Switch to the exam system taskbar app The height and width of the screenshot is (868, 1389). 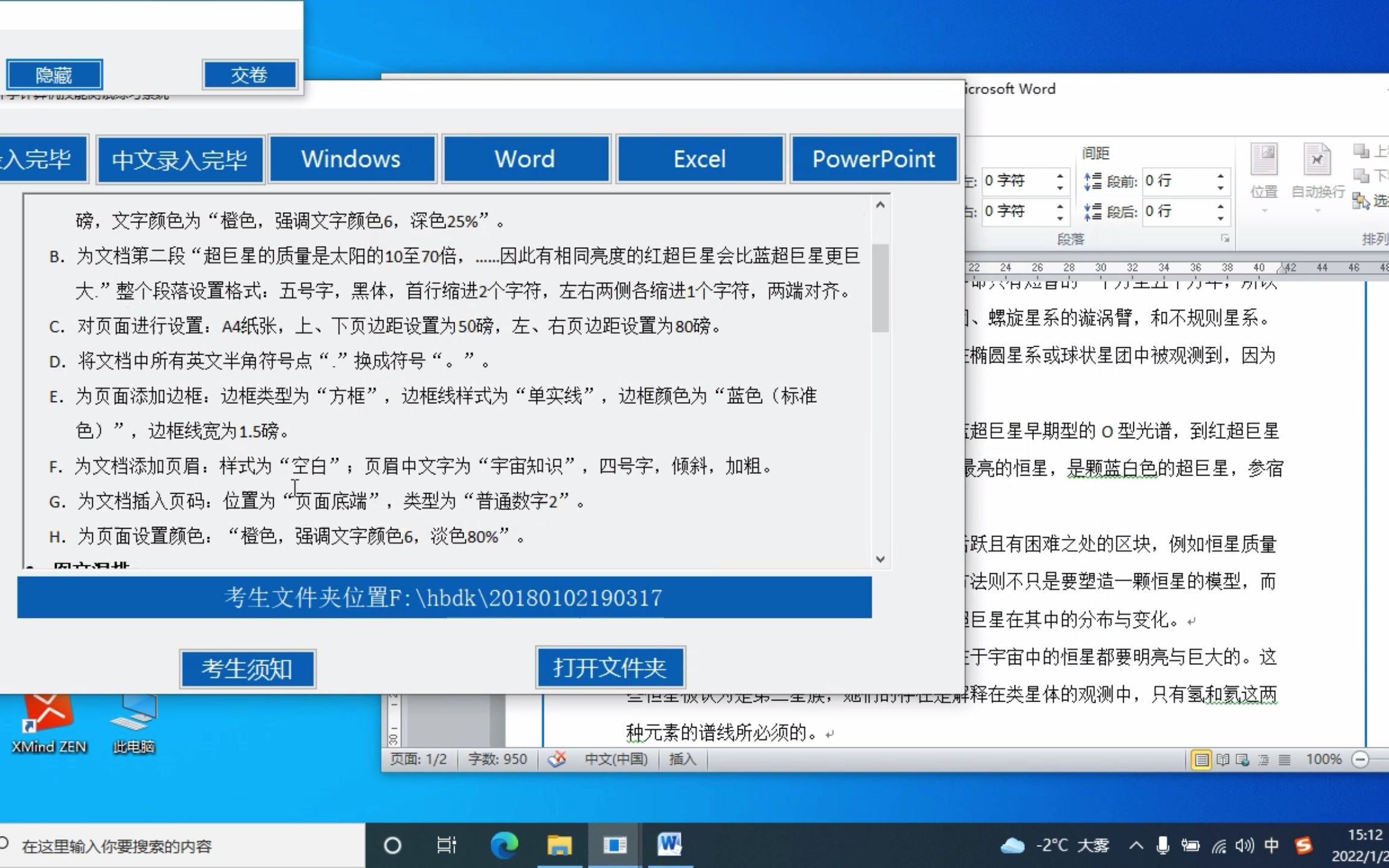pyautogui.click(x=614, y=845)
